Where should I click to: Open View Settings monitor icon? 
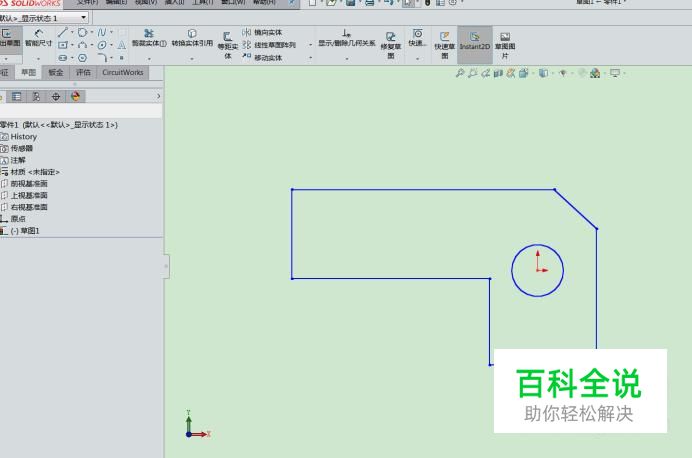coord(615,73)
